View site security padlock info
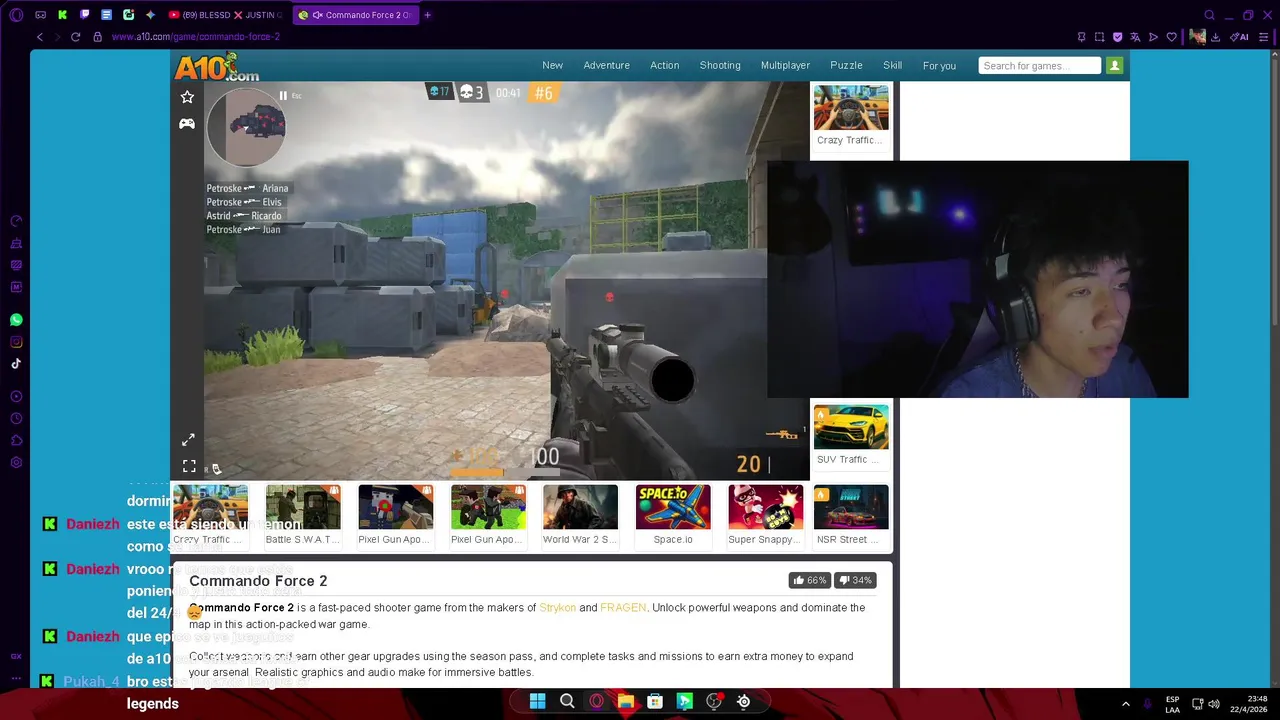The height and width of the screenshot is (720, 1280). [97, 37]
